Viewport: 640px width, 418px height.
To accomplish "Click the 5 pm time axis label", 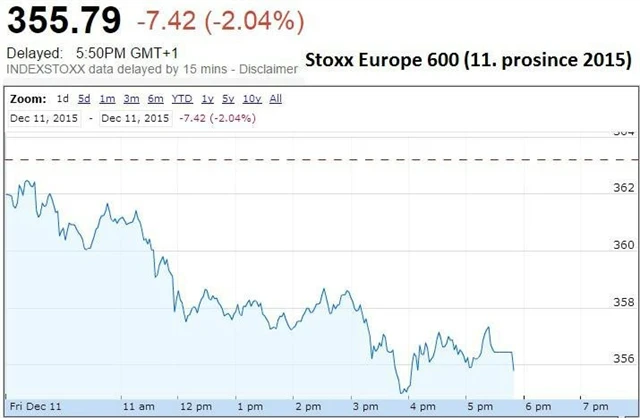I will [x=480, y=407].
